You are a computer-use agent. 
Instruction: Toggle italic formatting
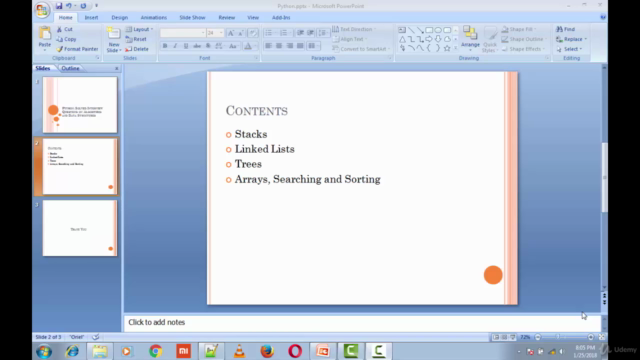point(176,46)
